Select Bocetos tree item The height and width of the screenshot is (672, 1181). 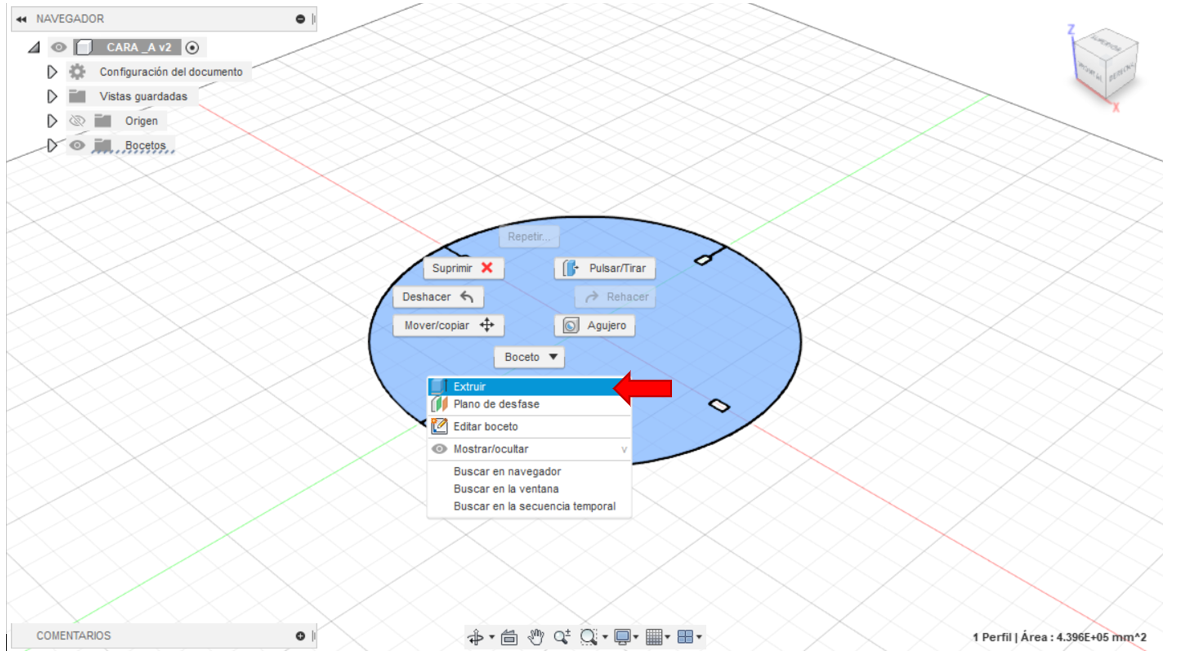pos(145,145)
